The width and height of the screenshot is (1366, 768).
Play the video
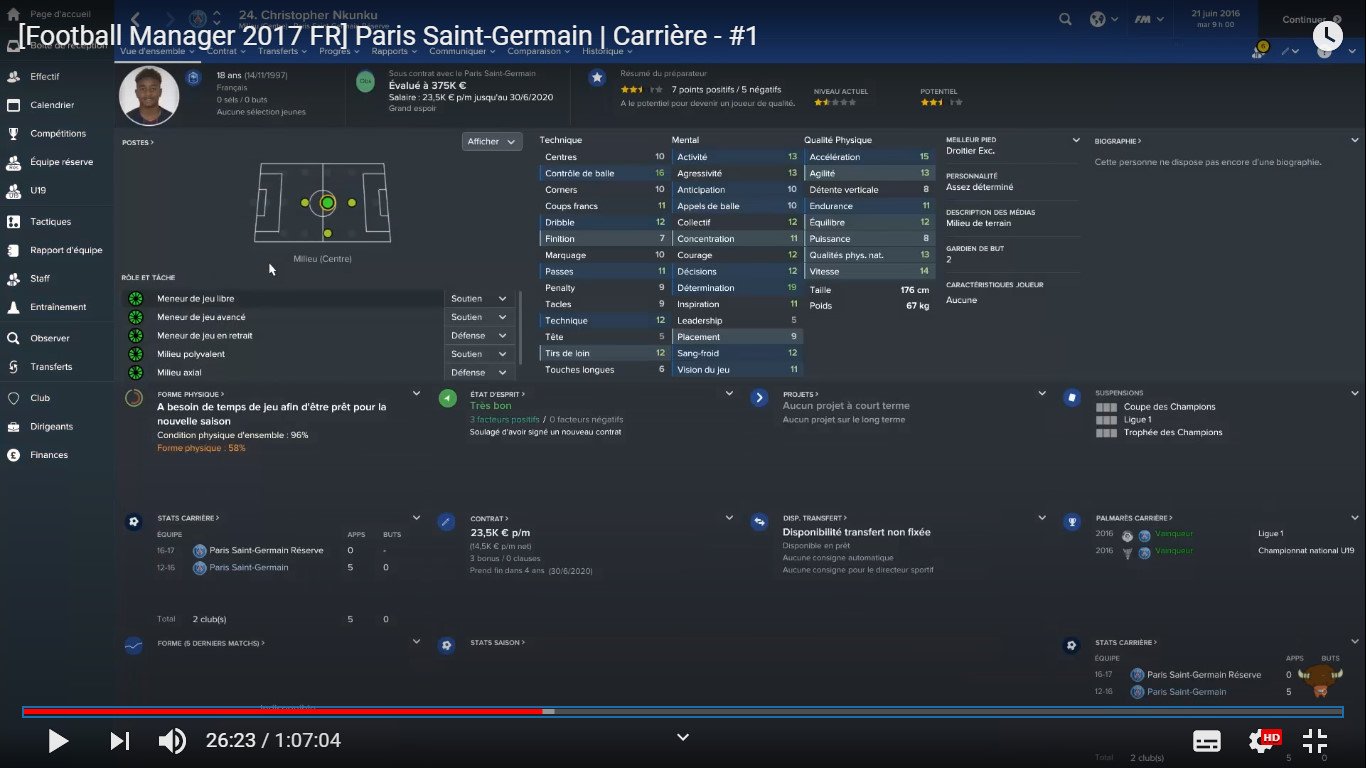[58, 741]
